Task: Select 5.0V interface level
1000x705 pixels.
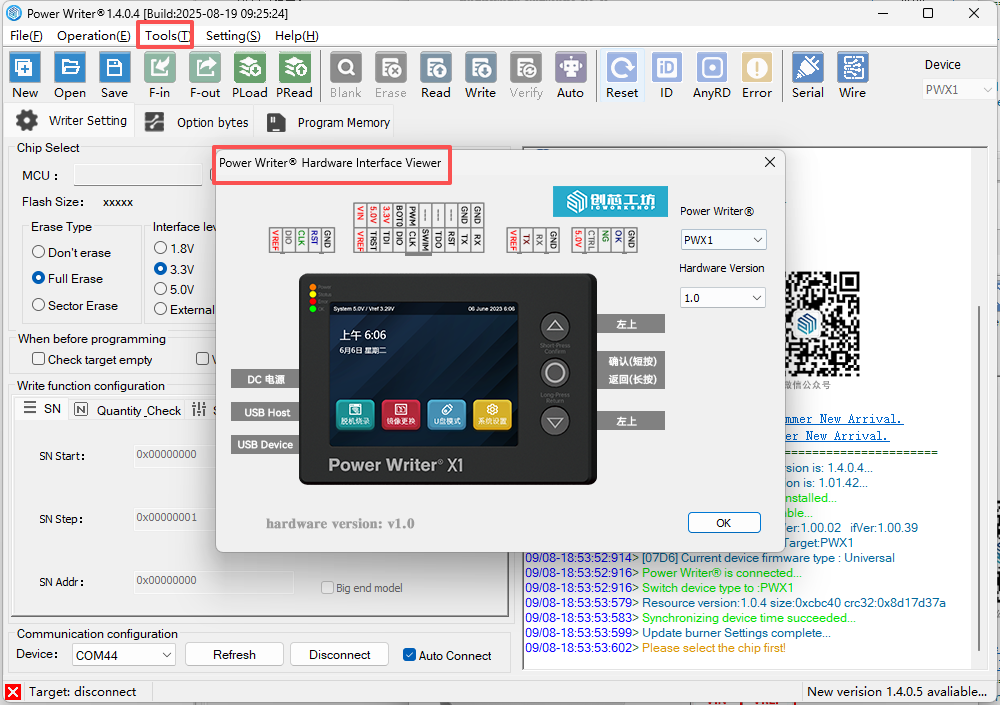Action: (x=161, y=289)
